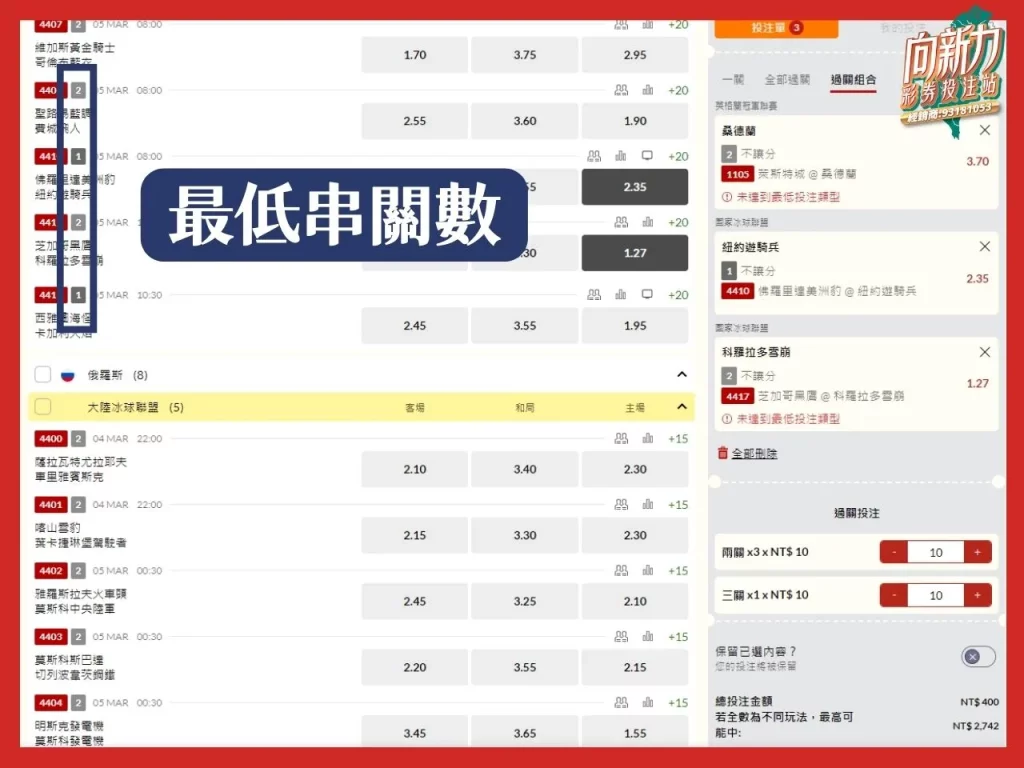Toggle the 保留已選內容 switch
Screen dimensions: 1024x768
point(978,656)
